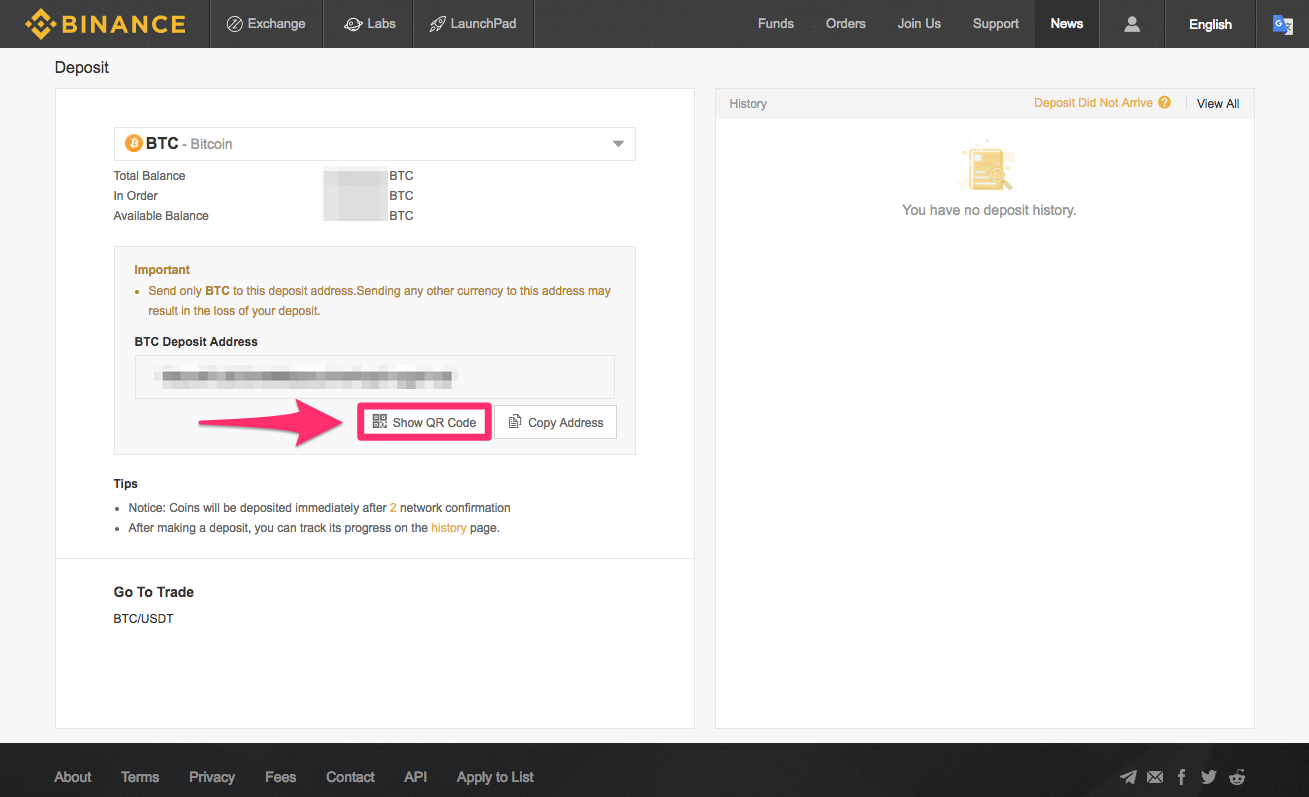Click the Terms footer link
This screenshot has width=1309, height=797.
point(140,777)
